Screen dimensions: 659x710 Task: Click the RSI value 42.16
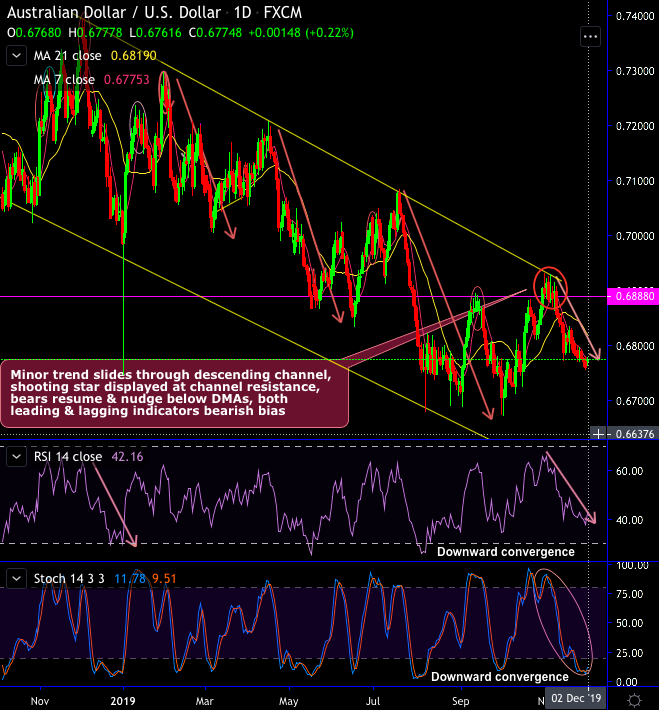127,456
